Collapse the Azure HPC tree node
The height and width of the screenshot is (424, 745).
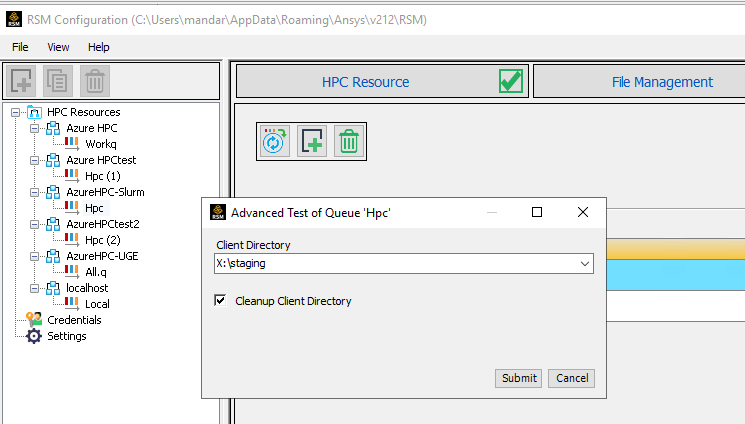coord(34,128)
